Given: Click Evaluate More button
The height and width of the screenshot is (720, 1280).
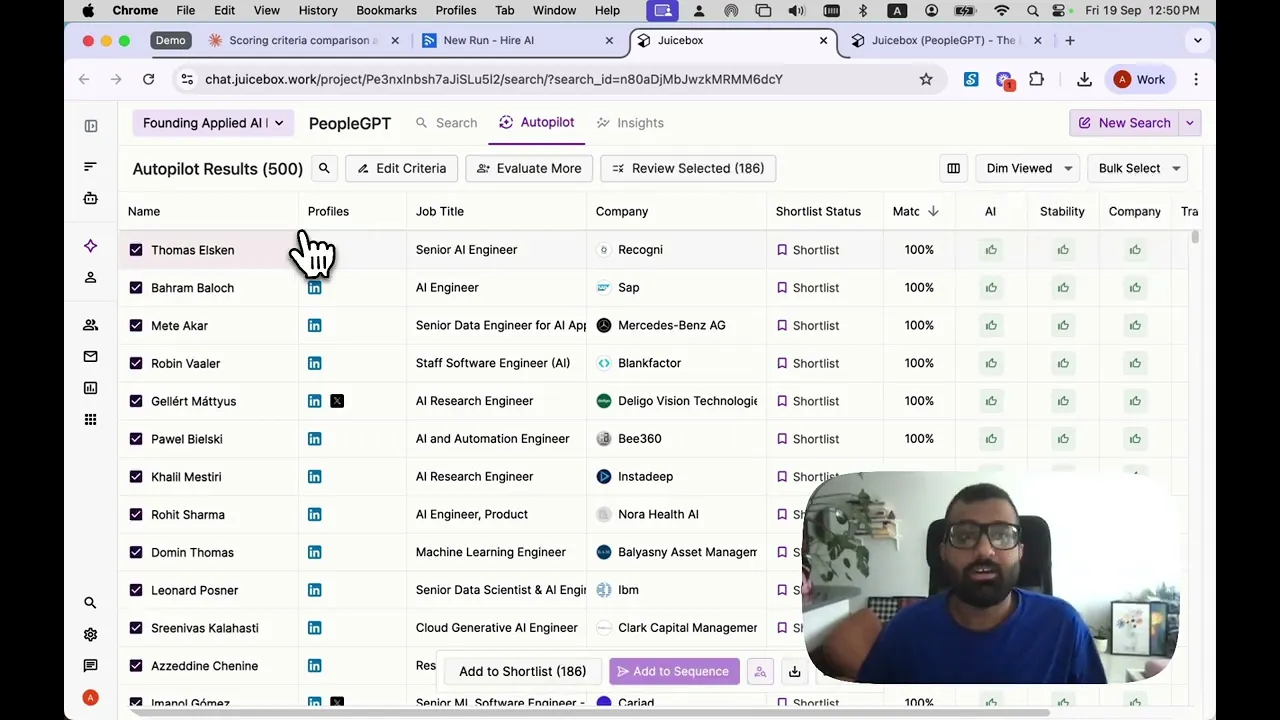Looking at the screenshot, I should [x=529, y=168].
